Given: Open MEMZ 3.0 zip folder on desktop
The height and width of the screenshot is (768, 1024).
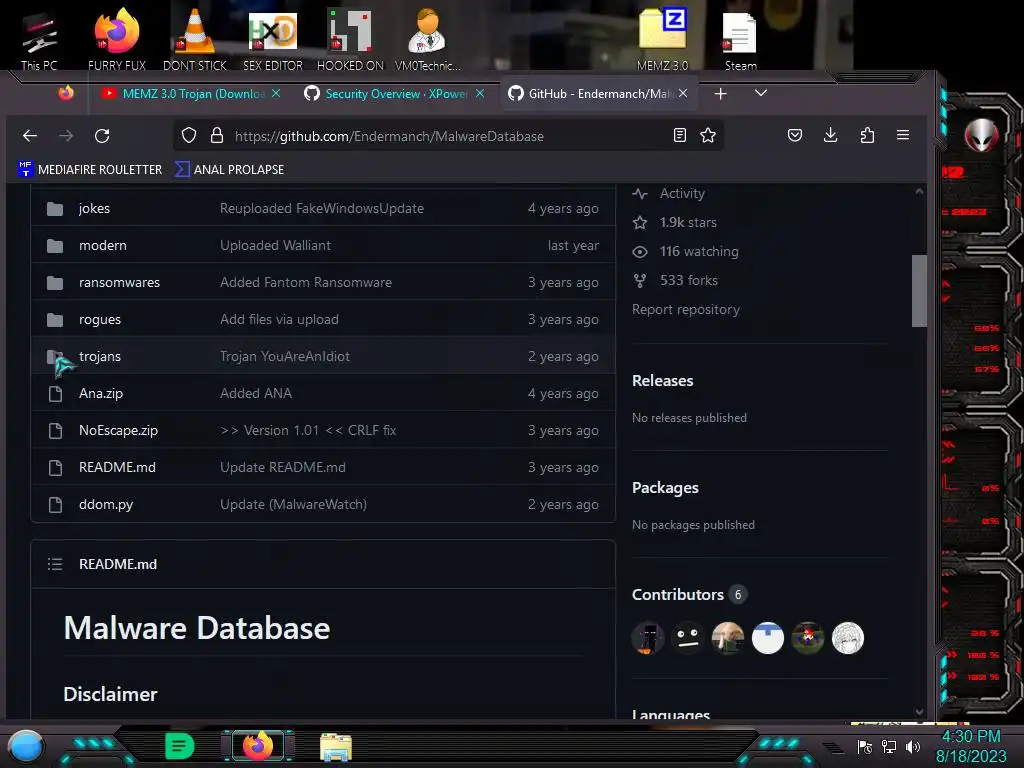Looking at the screenshot, I should point(662,39).
